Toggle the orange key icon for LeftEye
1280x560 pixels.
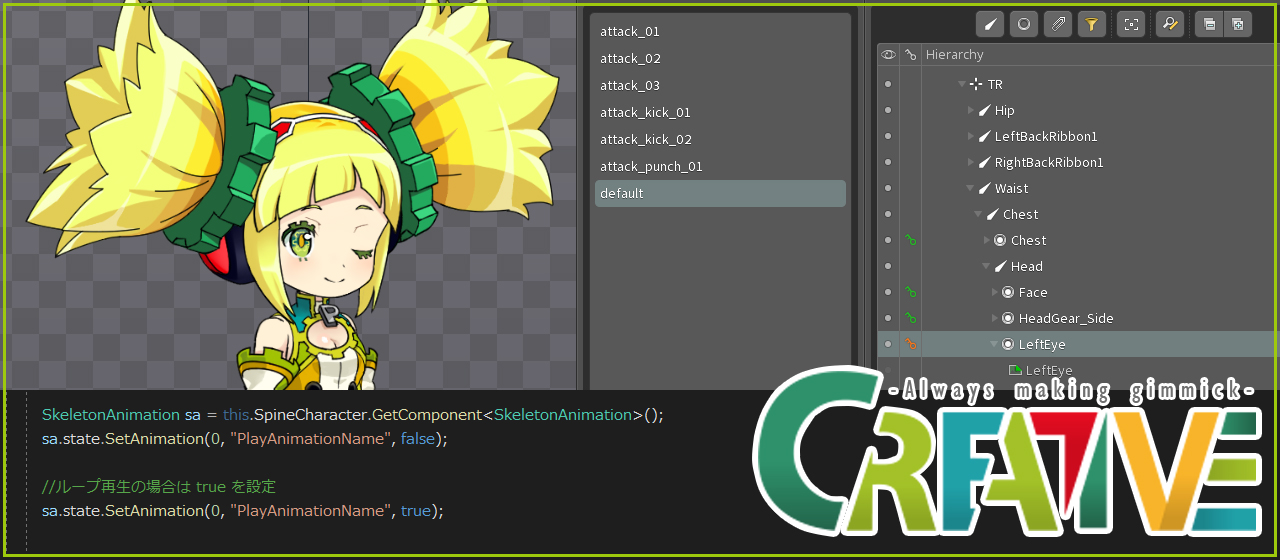point(910,344)
